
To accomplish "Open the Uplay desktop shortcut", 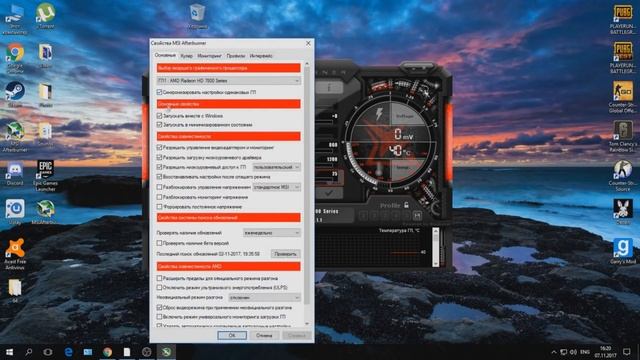I will pos(15,212).
